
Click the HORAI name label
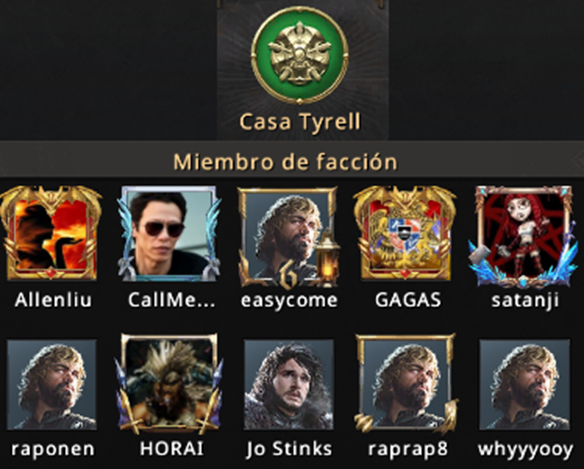(172, 449)
